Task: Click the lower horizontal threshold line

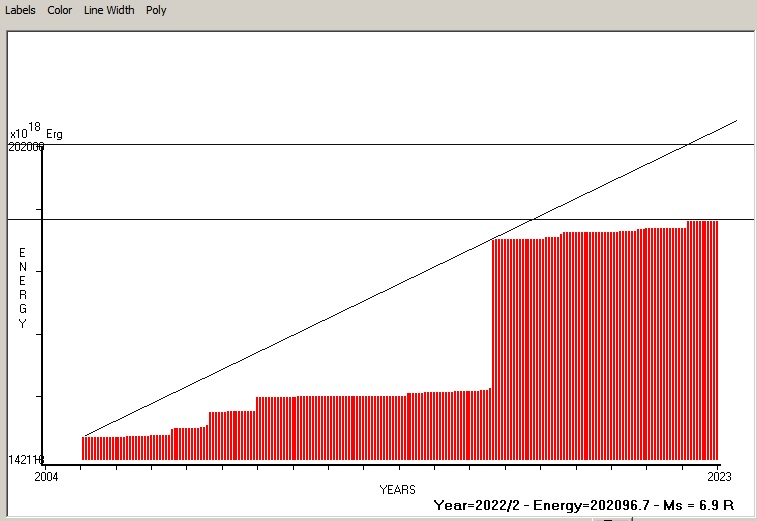Action: pyautogui.click(x=300, y=219)
